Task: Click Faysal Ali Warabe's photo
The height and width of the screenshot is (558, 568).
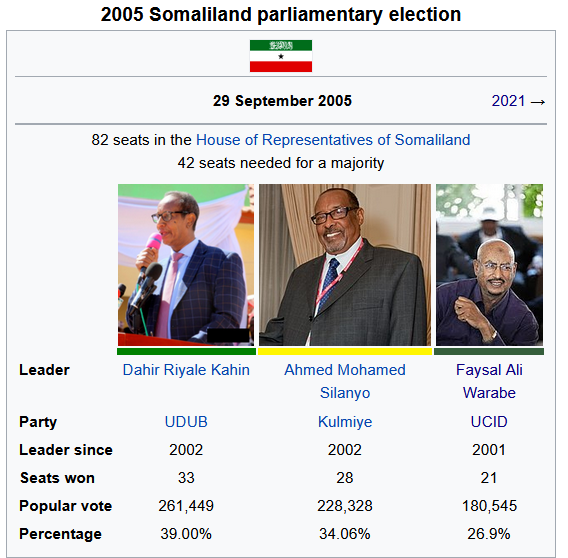Action: coord(489,265)
